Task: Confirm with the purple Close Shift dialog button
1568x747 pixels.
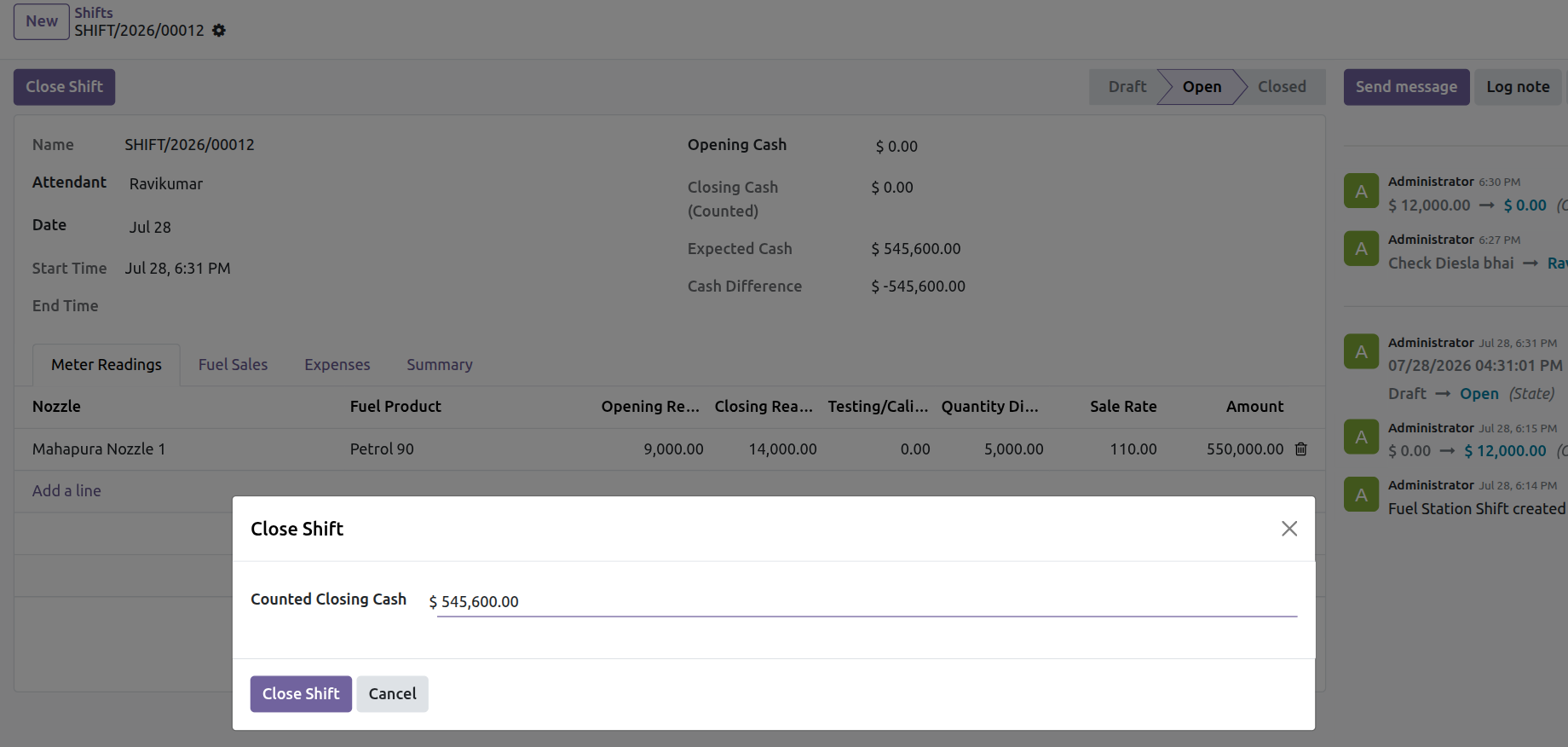Action: [x=301, y=694]
